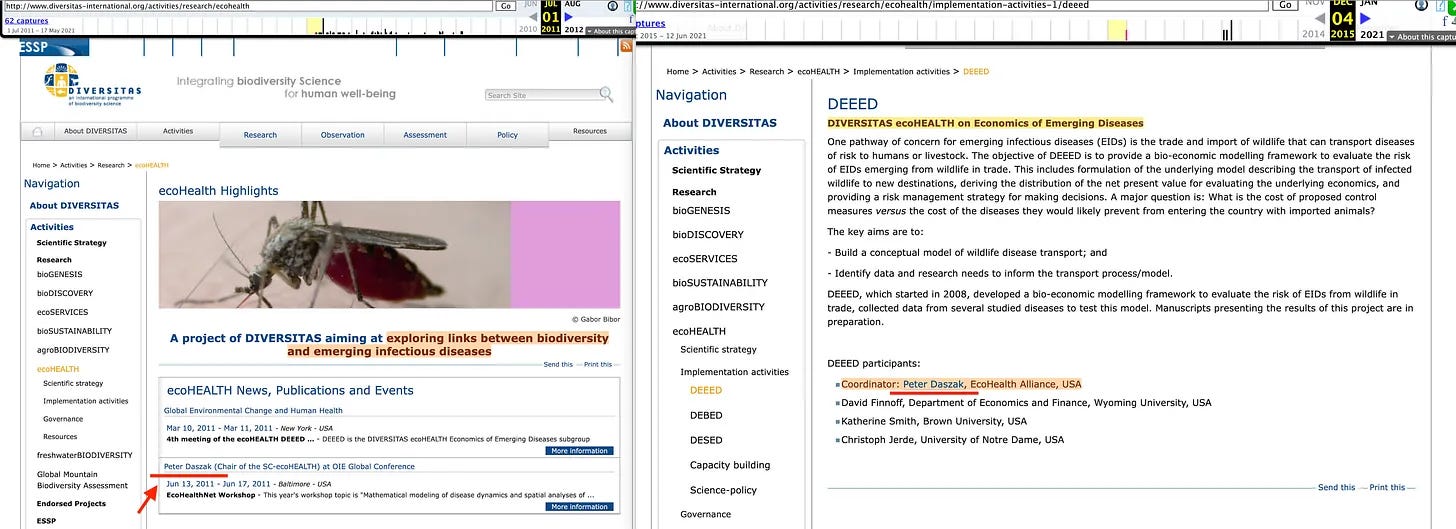
Task: Open agroBIODIVERSITY in the DEEED page sidebar
Action: click(x=718, y=307)
